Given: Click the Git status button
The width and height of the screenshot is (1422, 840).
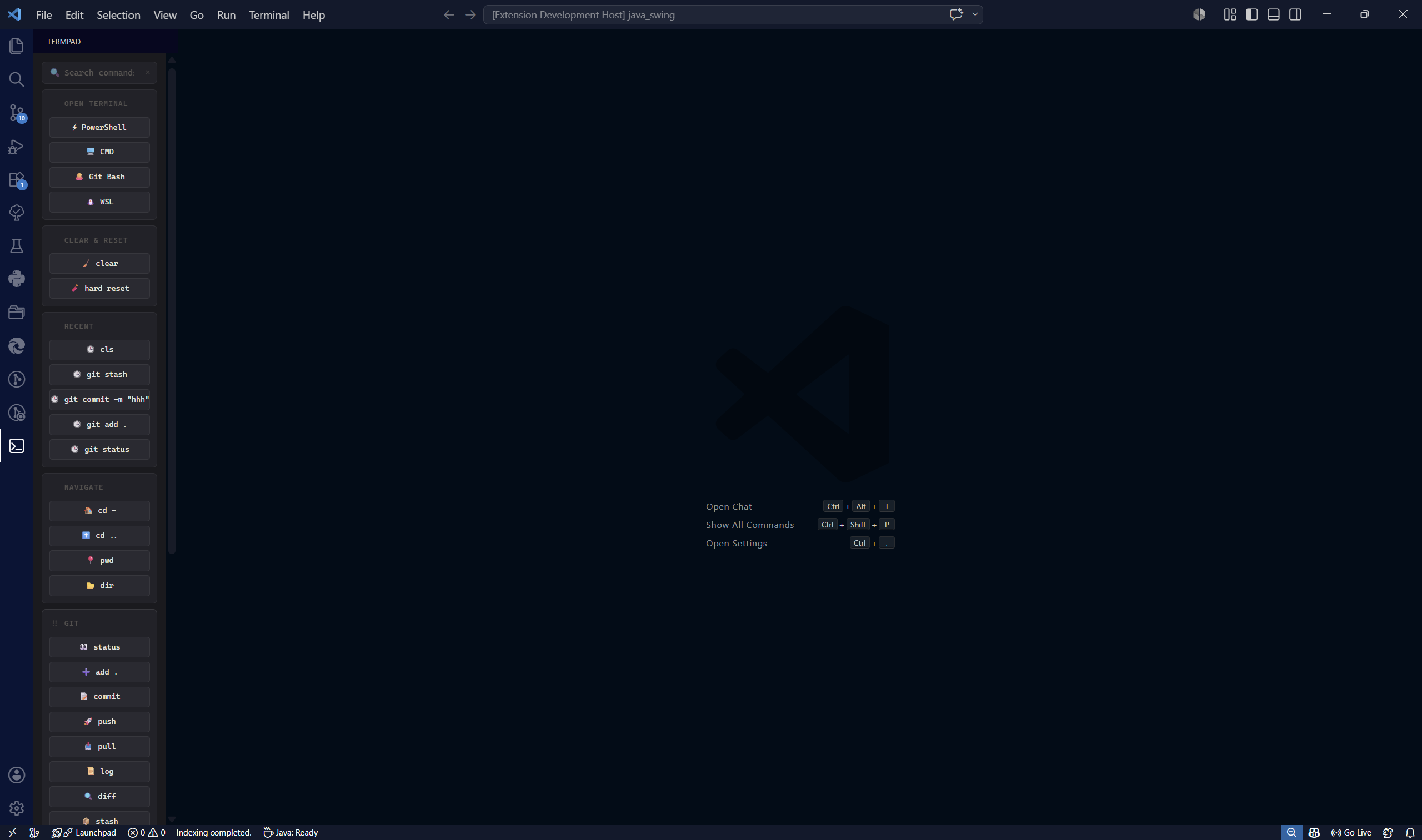Looking at the screenshot, I should (99, 647).
